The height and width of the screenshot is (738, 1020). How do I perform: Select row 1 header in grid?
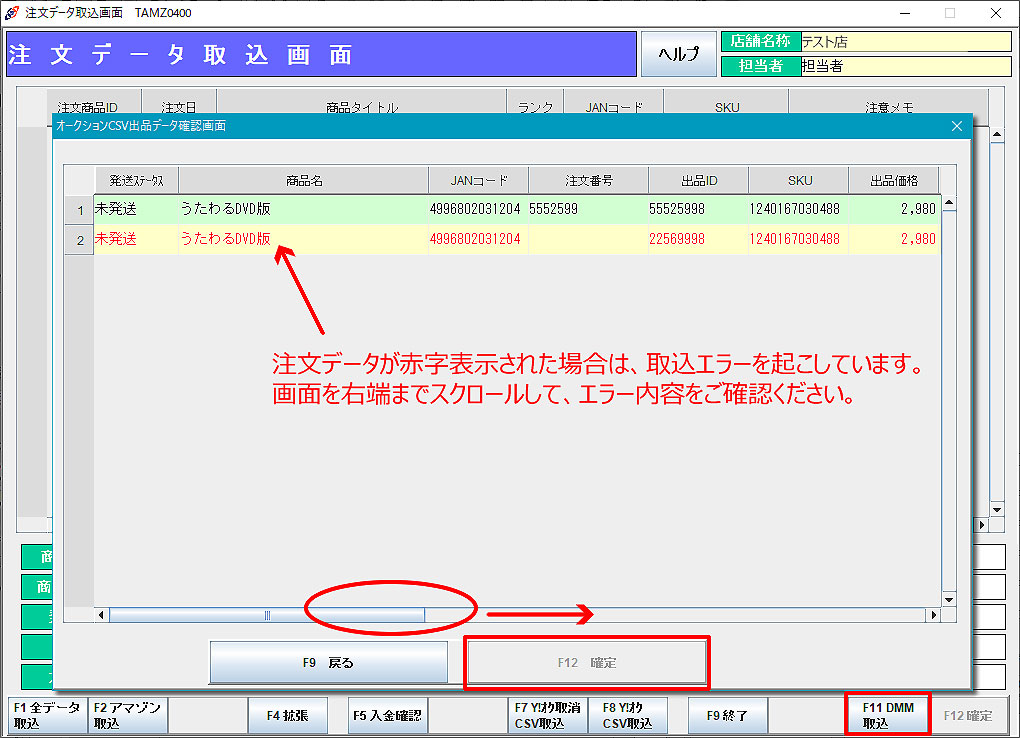tap(80, 210)
